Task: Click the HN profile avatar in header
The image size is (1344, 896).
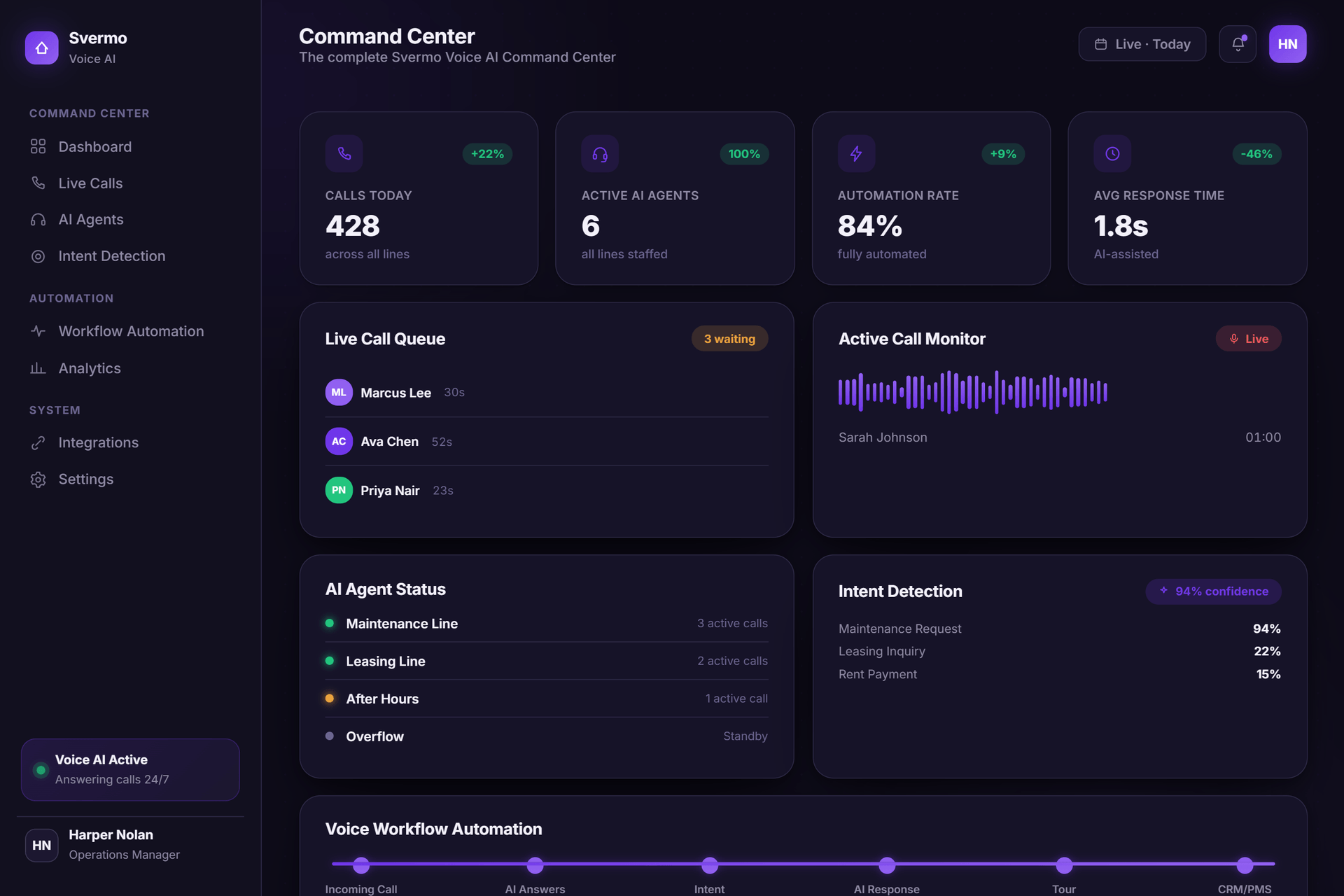Action: coord(1287,44)
